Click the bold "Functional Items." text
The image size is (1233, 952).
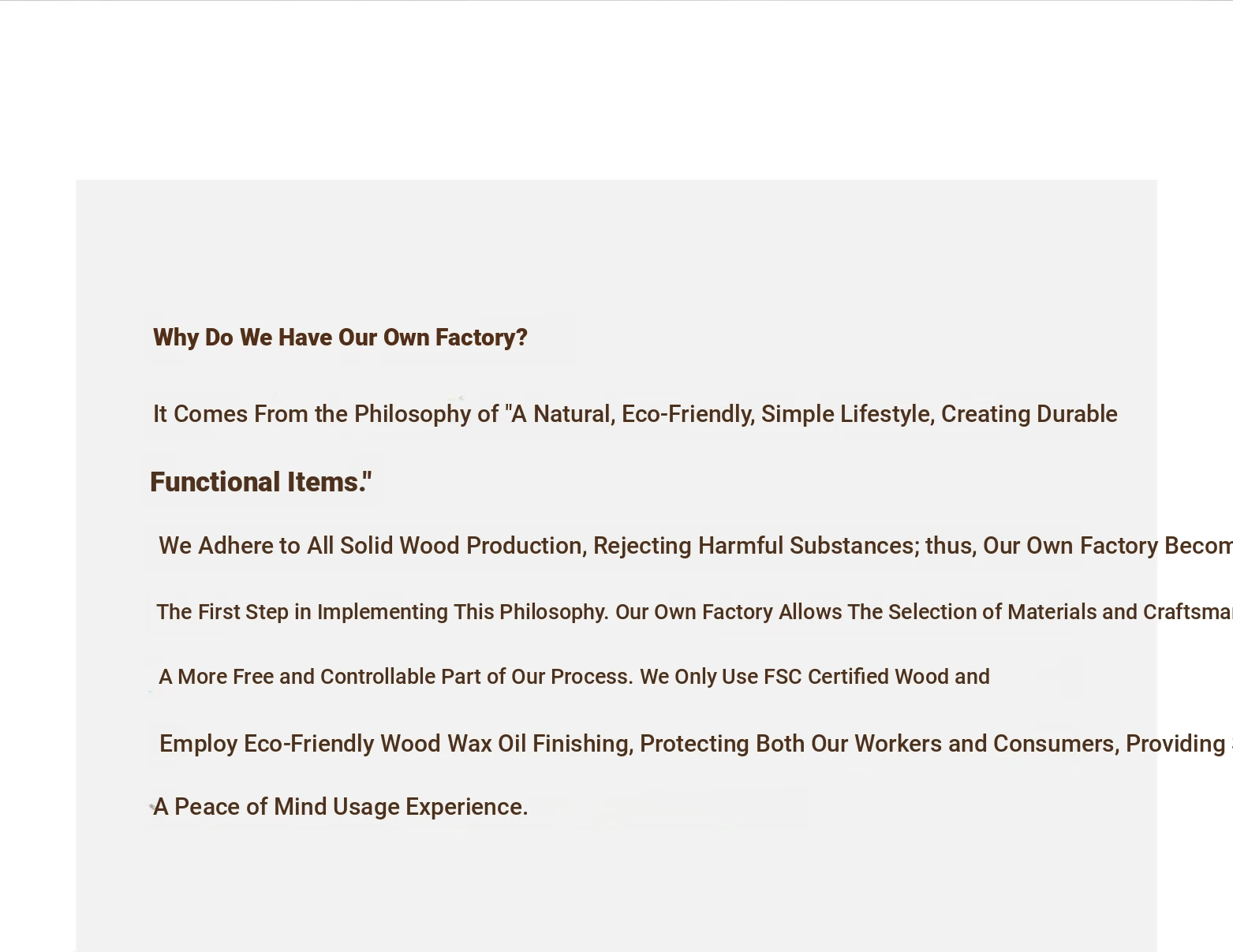tap(260, 482)
